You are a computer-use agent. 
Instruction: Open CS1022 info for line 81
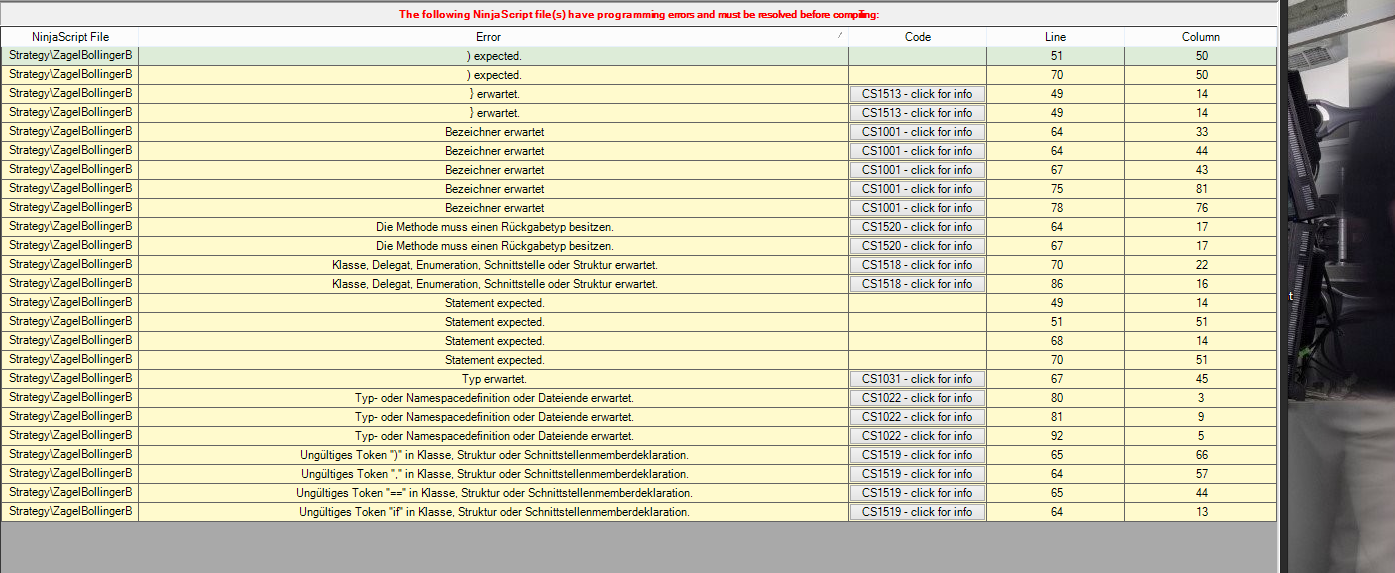coord(917,417)
